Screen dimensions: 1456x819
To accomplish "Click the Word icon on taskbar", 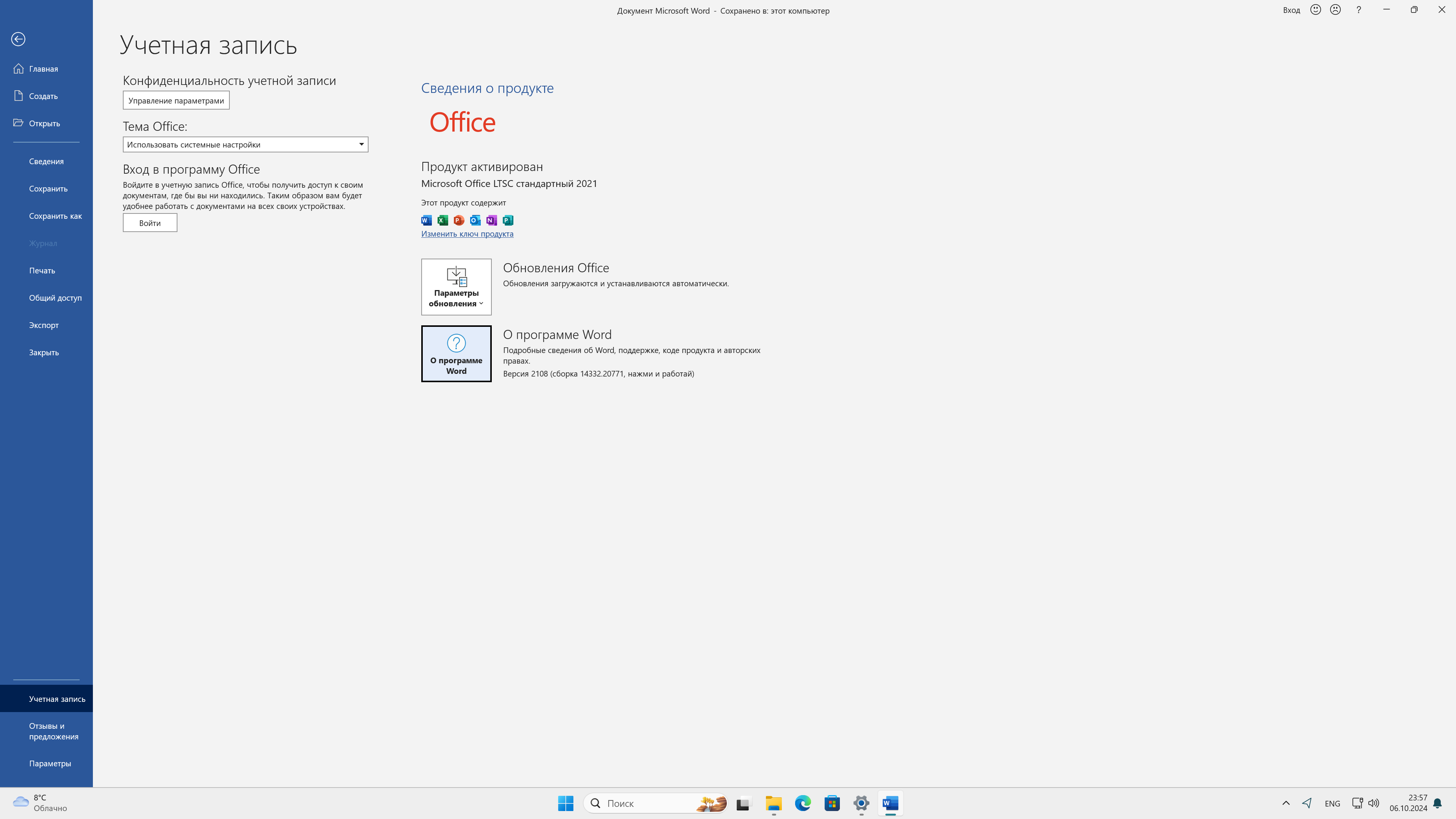I will coord(891,803).
